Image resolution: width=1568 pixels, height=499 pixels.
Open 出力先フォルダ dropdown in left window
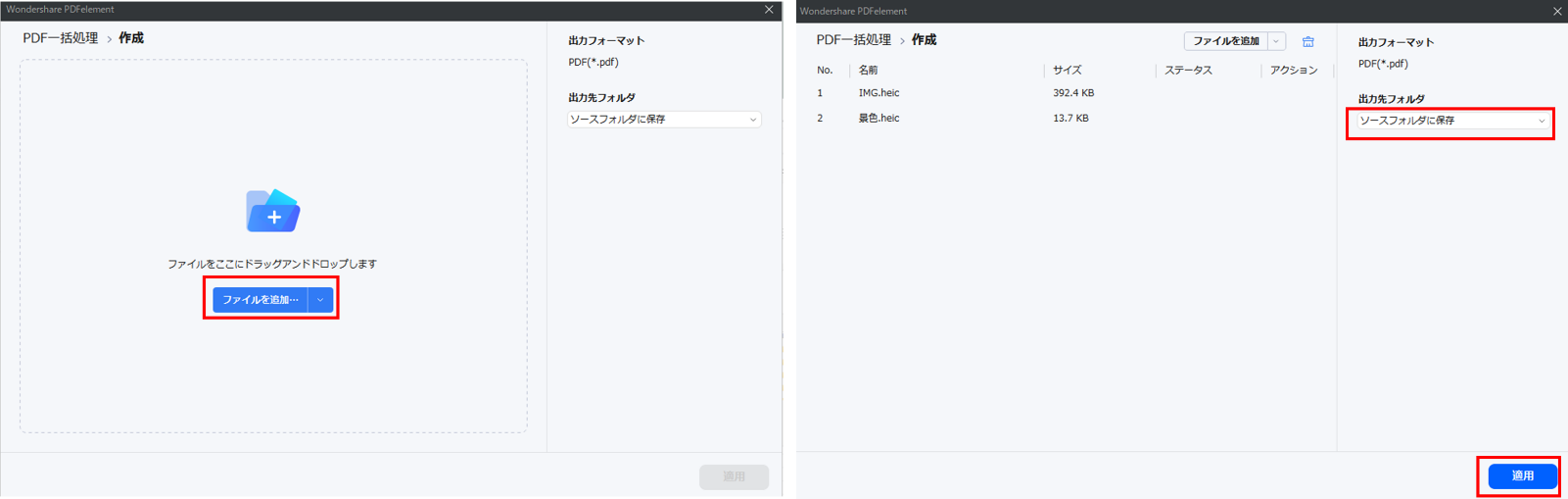(x=664, y=120)
